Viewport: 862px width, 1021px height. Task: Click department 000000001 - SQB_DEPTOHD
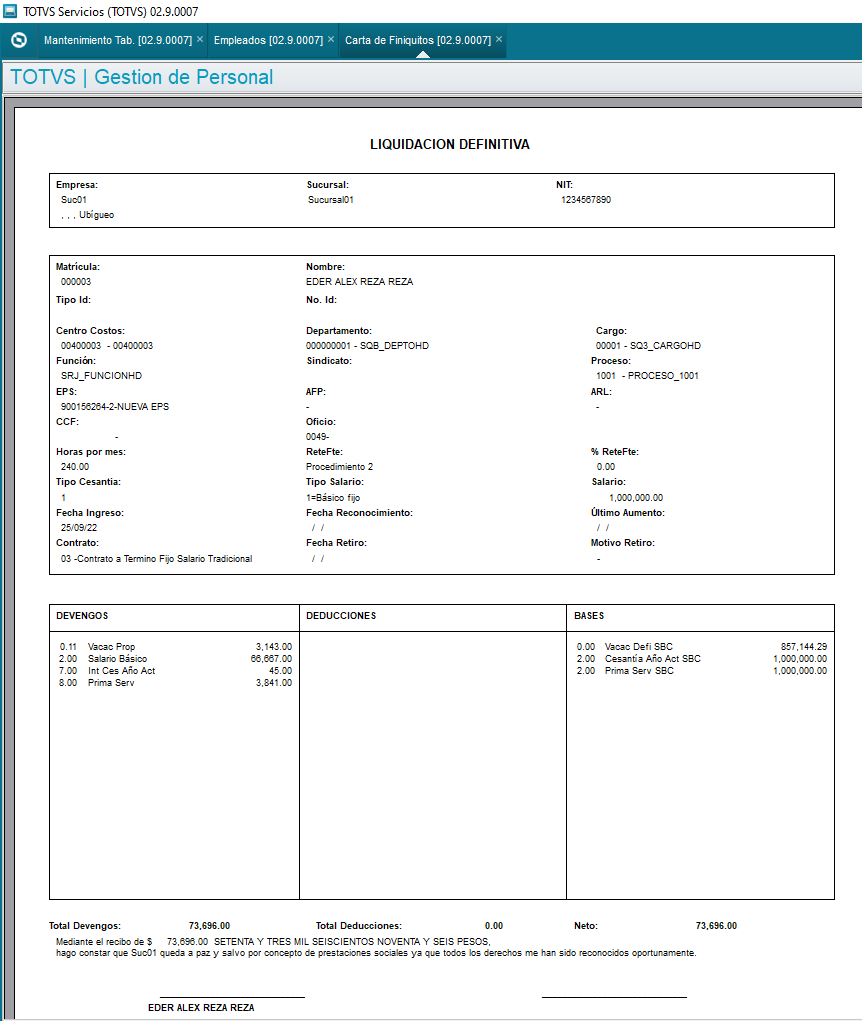(x=367, y=346)
